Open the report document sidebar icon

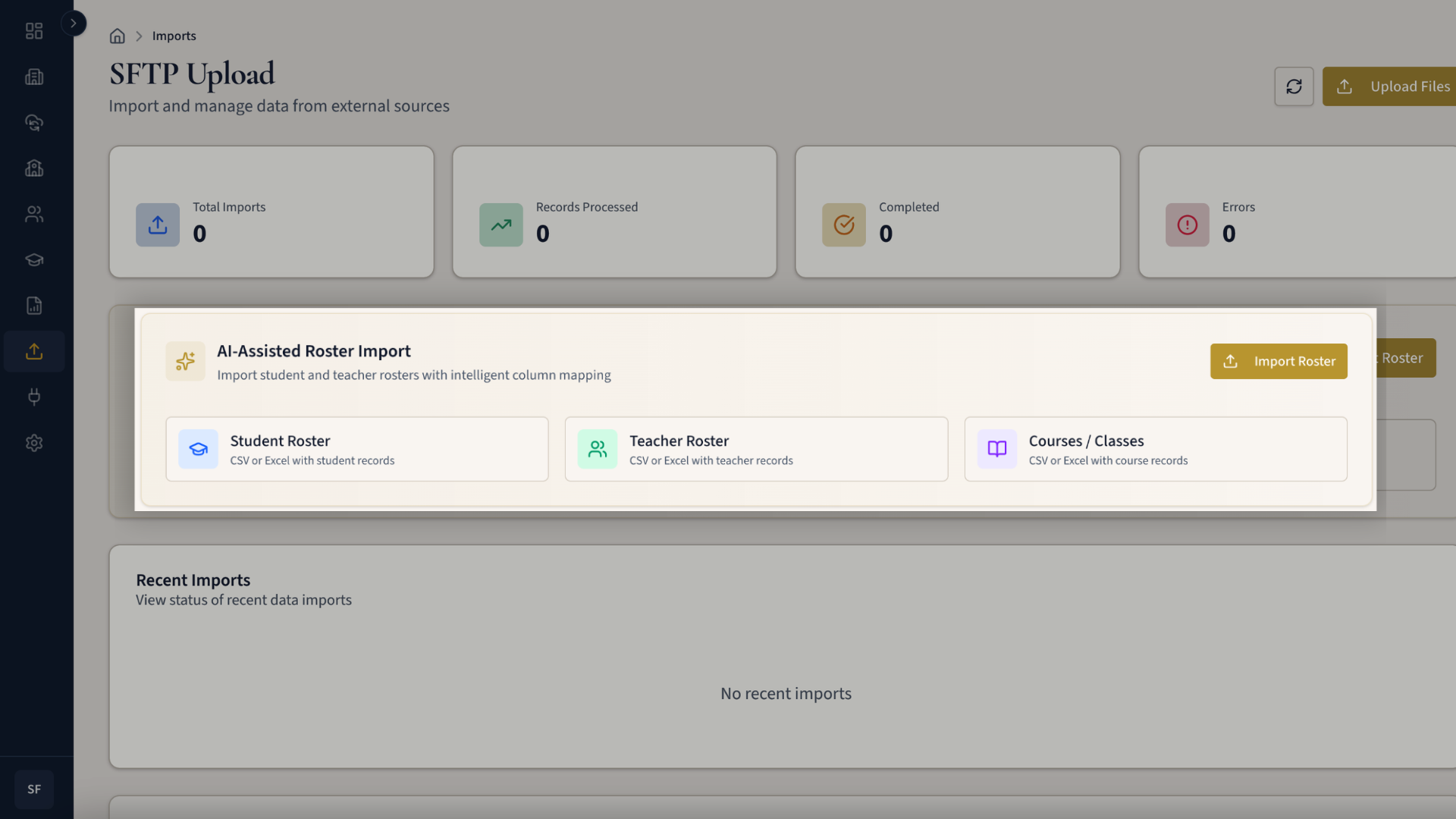tap(34, 306)
